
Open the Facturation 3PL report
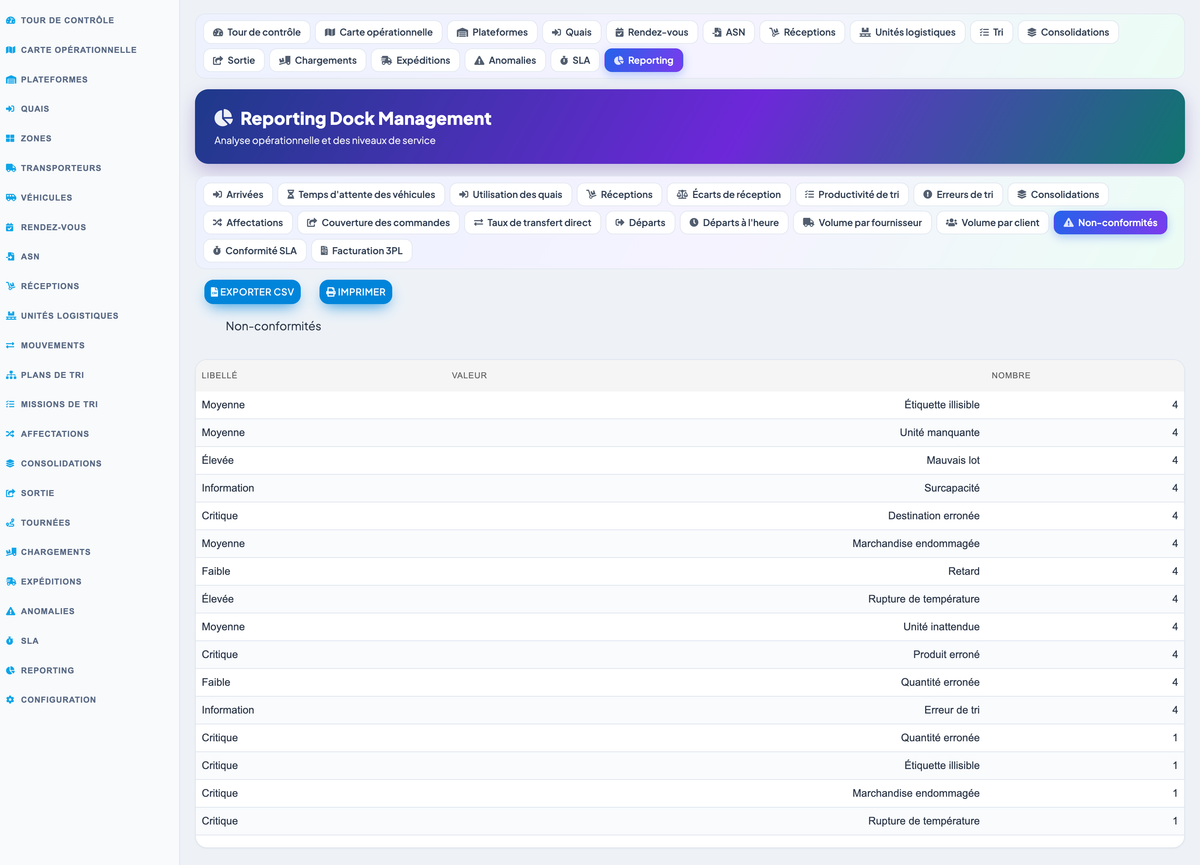(361, 250)
